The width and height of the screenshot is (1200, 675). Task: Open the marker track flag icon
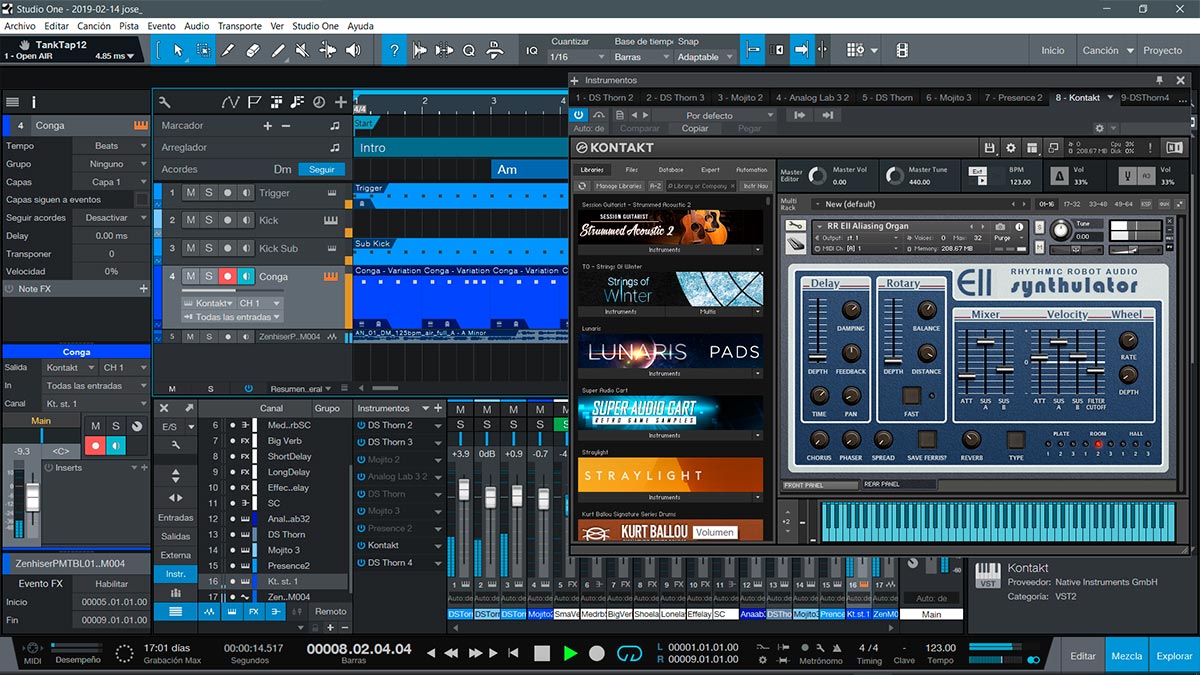coord(254,102)
